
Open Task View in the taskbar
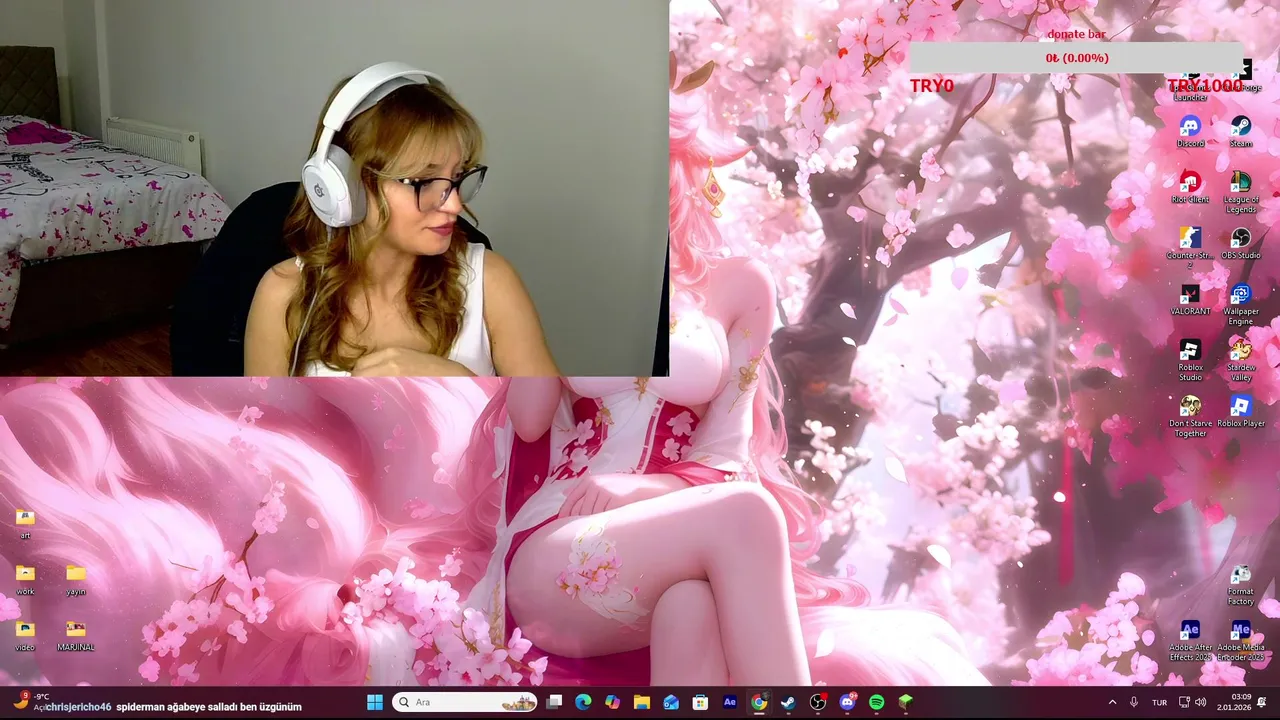point(555,702)
